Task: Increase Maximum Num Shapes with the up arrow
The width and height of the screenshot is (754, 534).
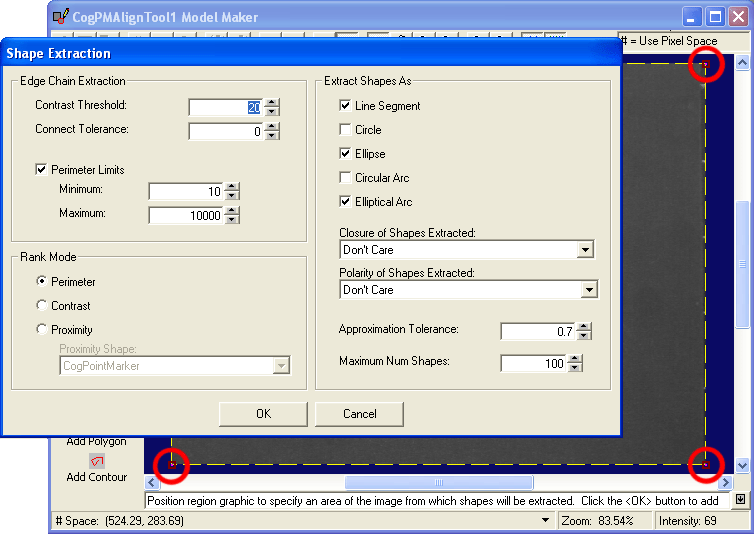Action: pyautogui.click(x=575, y=358)
